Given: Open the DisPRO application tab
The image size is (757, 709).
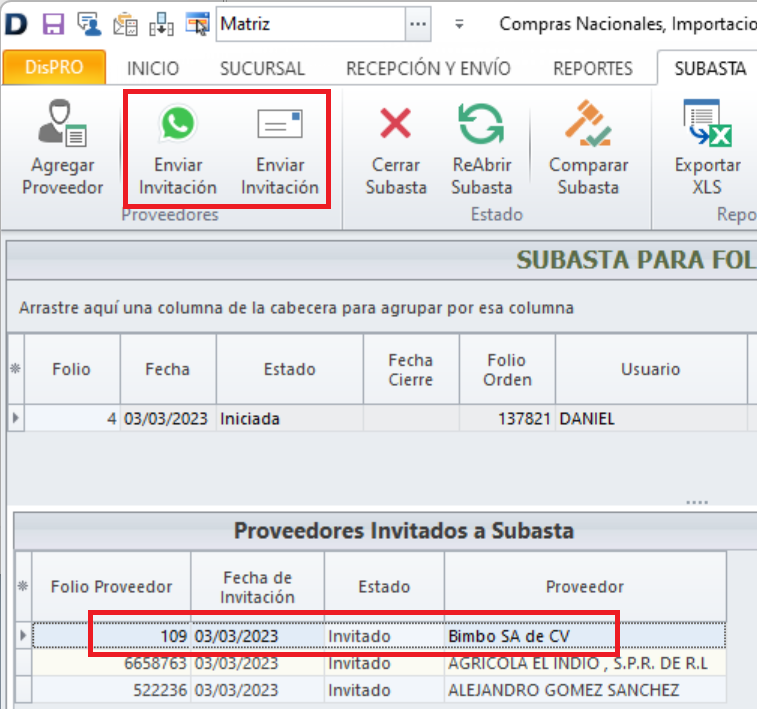Looking at the screenshot, I should (x=54, y=67).
